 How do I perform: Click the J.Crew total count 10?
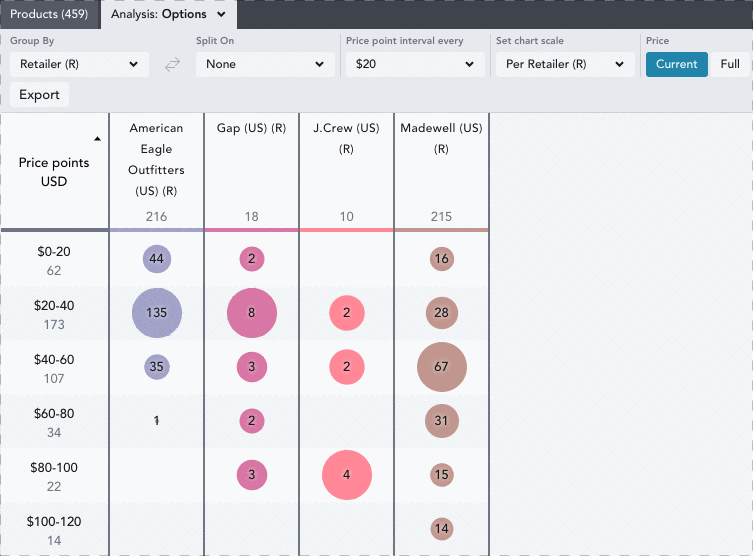346,217
